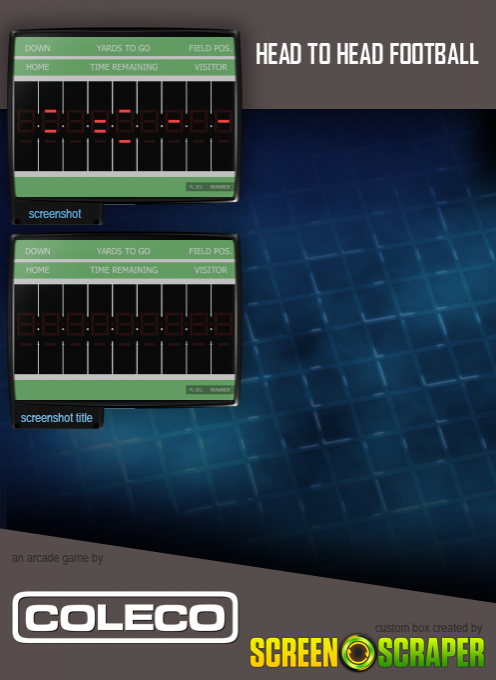Click FIELD POS. in upper screenshot
The width and height of the screenshot is (496, 680).
[x=210, y=48]
